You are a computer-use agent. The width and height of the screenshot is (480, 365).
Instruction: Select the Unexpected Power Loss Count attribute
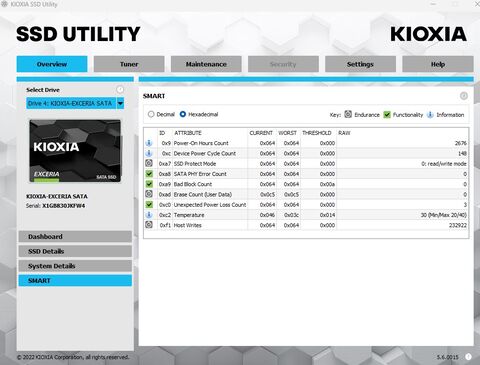pos(210,205)
